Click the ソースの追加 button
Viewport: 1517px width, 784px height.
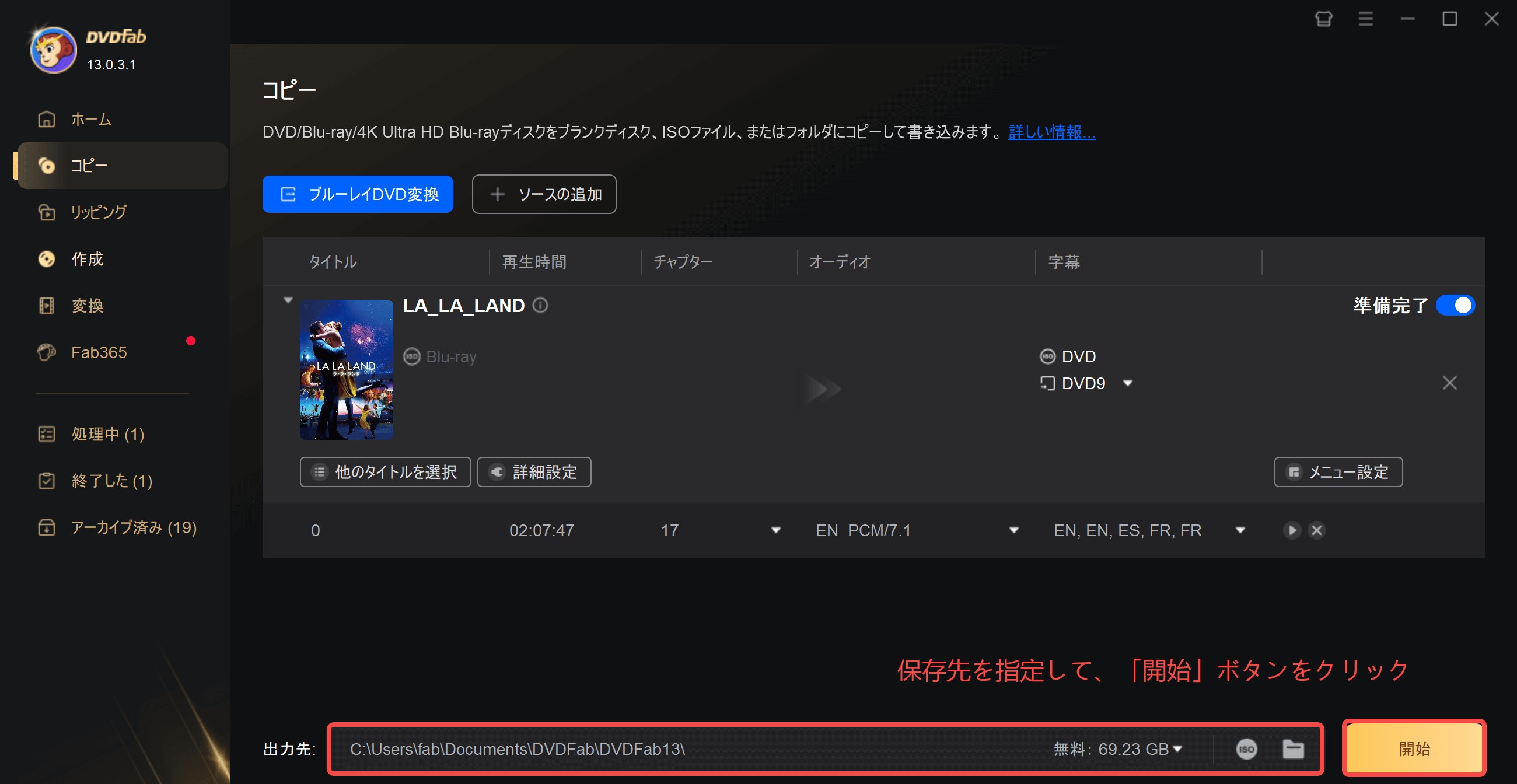[x=544, y=194]
